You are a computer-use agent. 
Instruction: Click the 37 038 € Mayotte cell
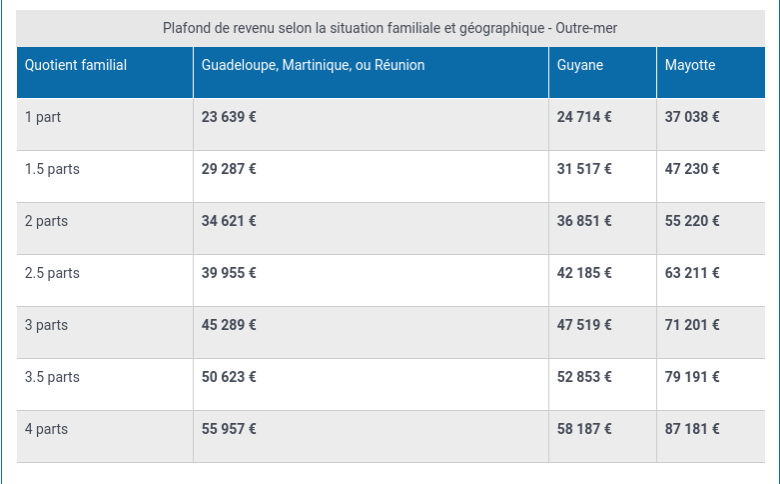711,124
